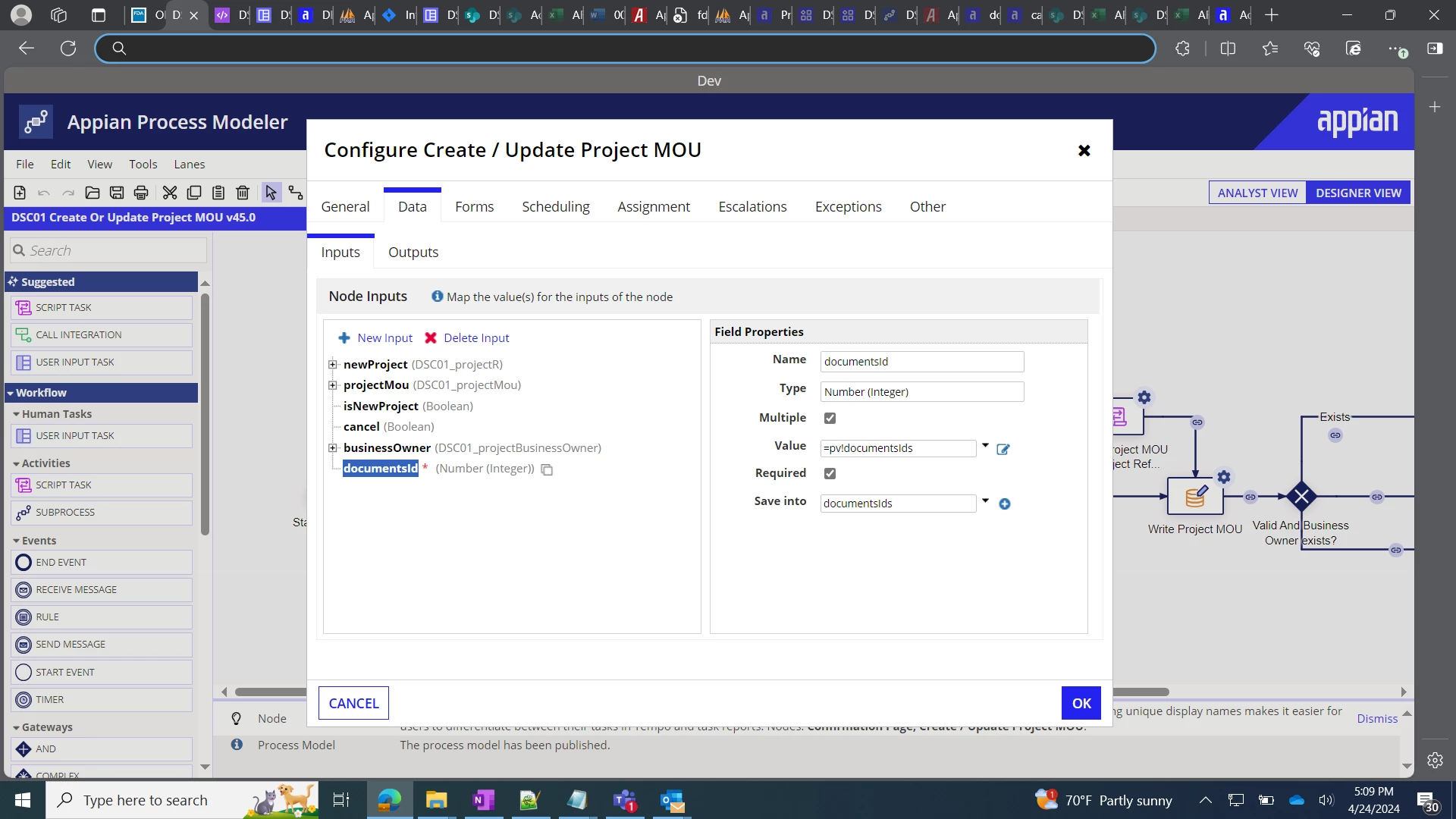The width and height of the screenshot is (1456, 819).
Task: Toggle the Multiple checkbox
Action: pyautogui.click(x=830, y=418)
